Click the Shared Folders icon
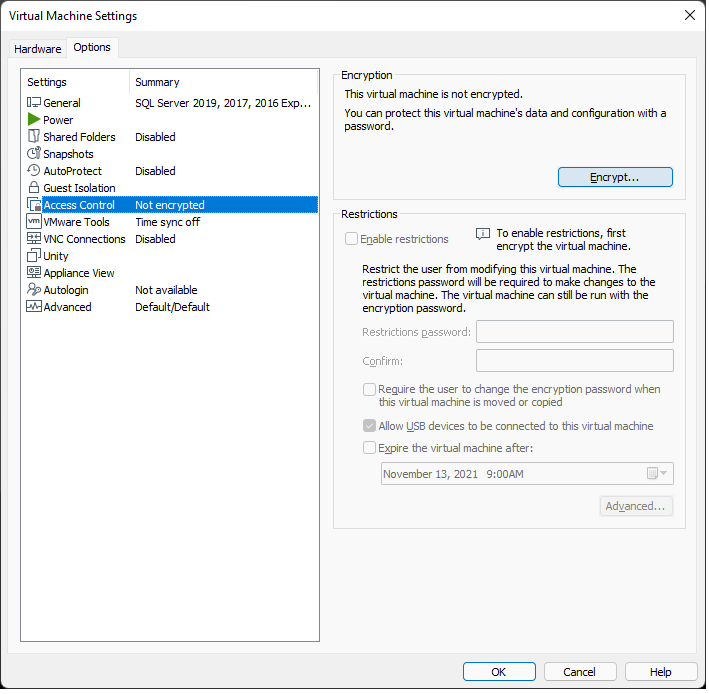This screenshot has width=709, height=694. pyautogui.click(x=34, y=137)
